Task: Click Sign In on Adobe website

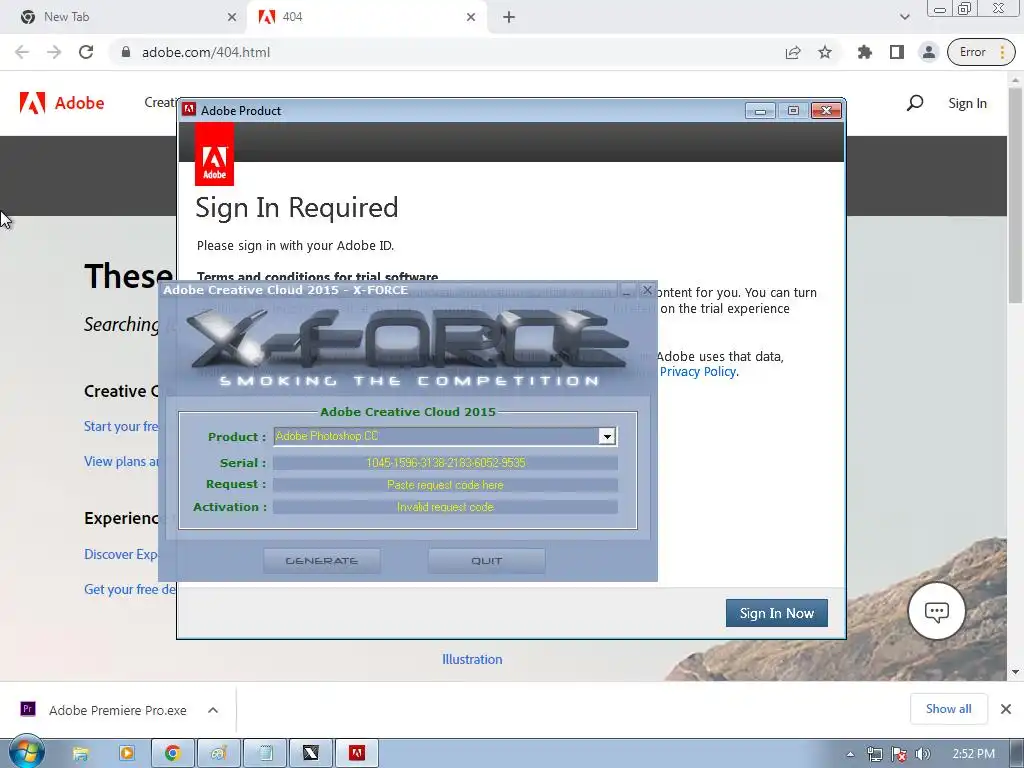Action: tap(967, 103)
